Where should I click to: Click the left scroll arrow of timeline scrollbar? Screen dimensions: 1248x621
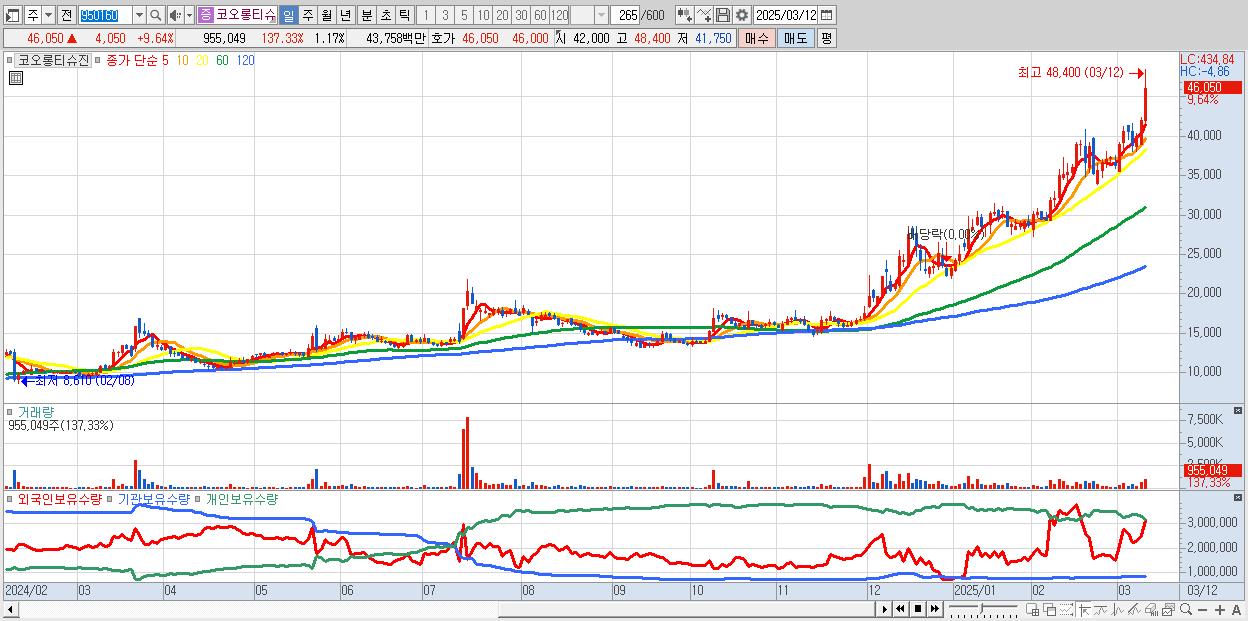pyautogui.click(x=9, y=609)
